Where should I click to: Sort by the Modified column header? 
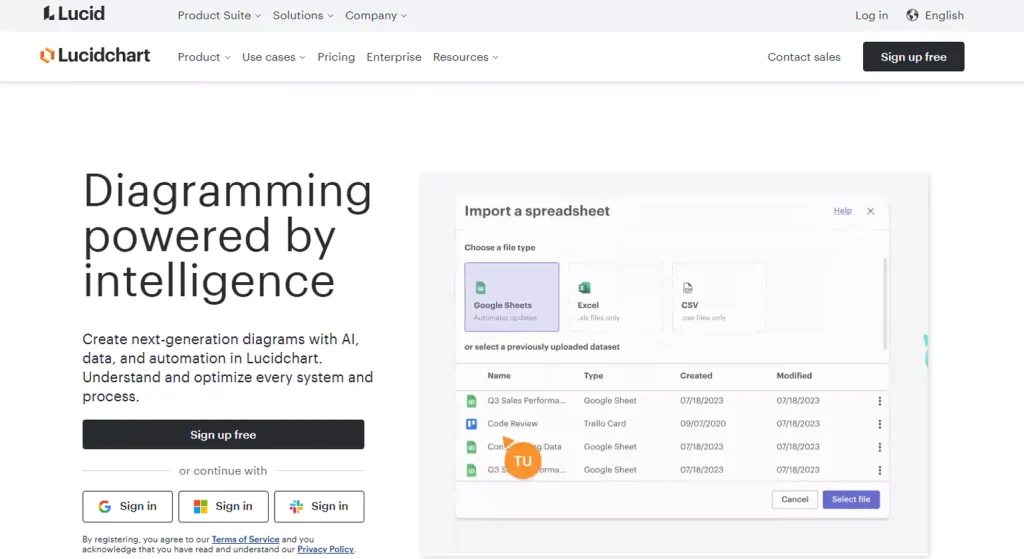tap(794, 375)
